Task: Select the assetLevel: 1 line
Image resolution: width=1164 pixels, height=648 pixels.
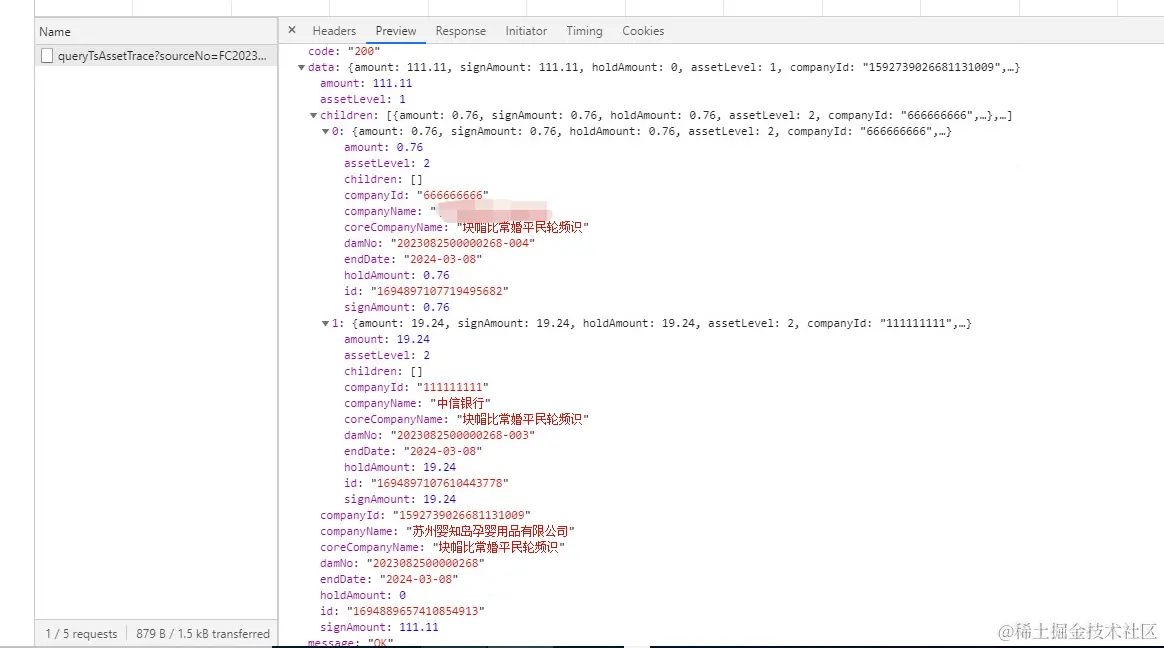Action: point(362,99)
